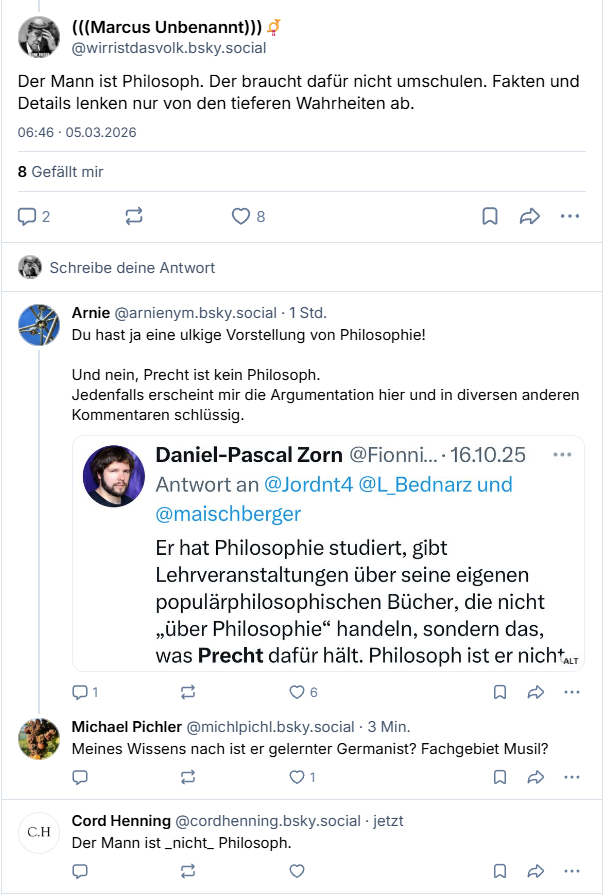Reply to Michael Pichler's comment
The width and height of the screenshot is (604, 895).
click(x=81, y=777)
